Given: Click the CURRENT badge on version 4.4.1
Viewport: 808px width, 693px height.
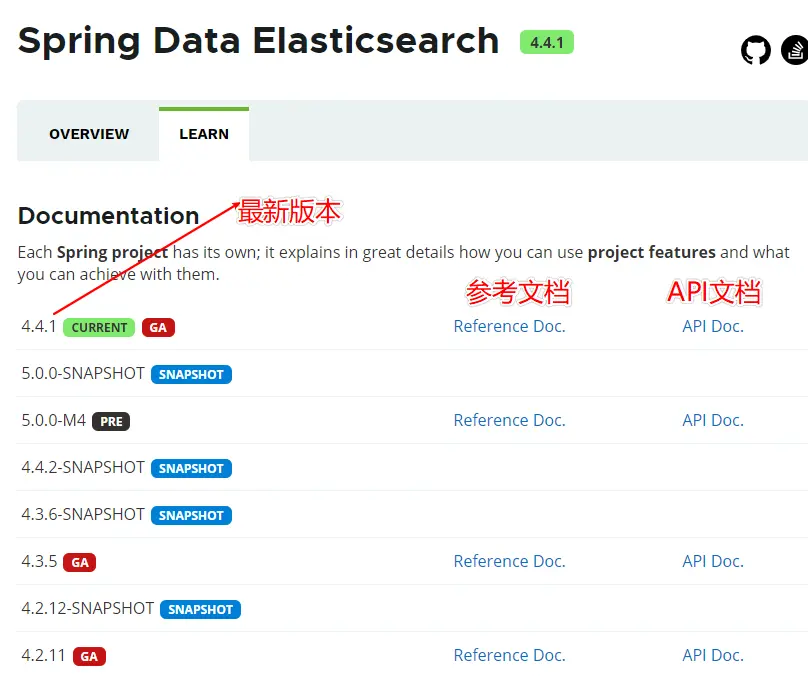Looking at the screenshot, I should pyautogui.click(x=99, y=328).
